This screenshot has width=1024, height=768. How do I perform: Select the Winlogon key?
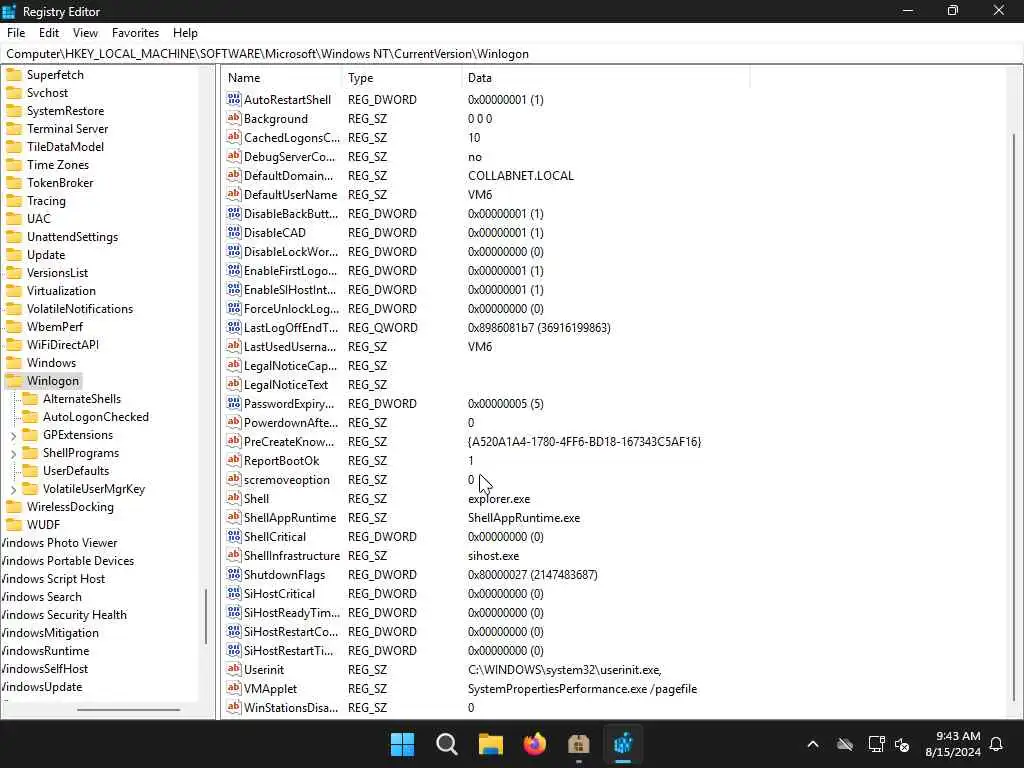[x=53, y=381]
